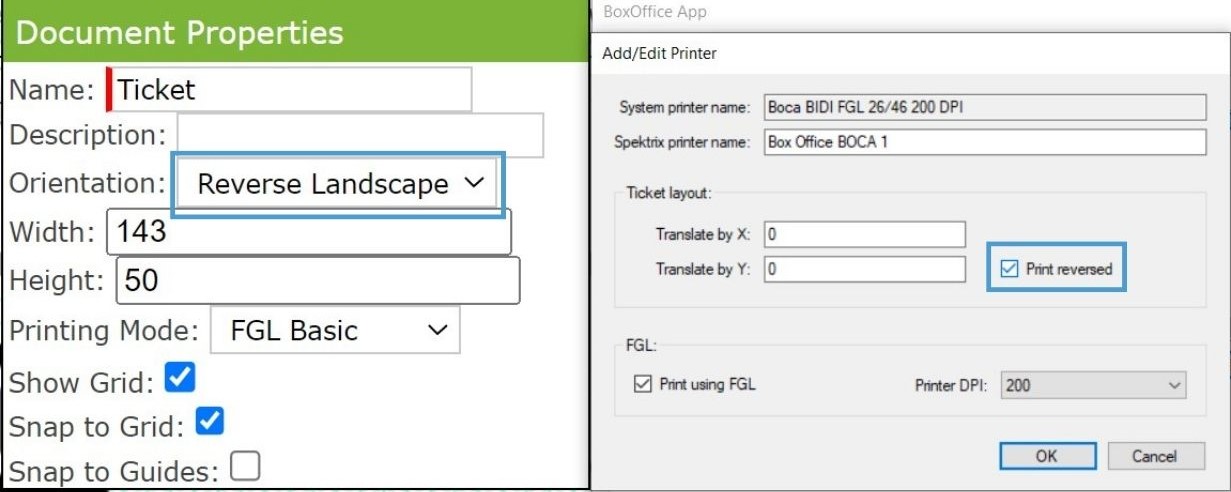Toggle the Print reversed checkbox
Screen dimensions: 1231x492
coord(1009,269)
